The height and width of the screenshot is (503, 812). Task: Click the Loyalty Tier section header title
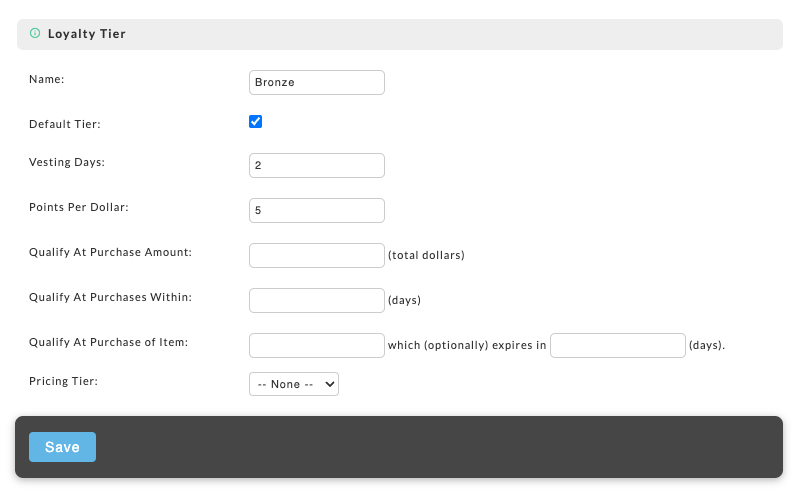point(86,34)
